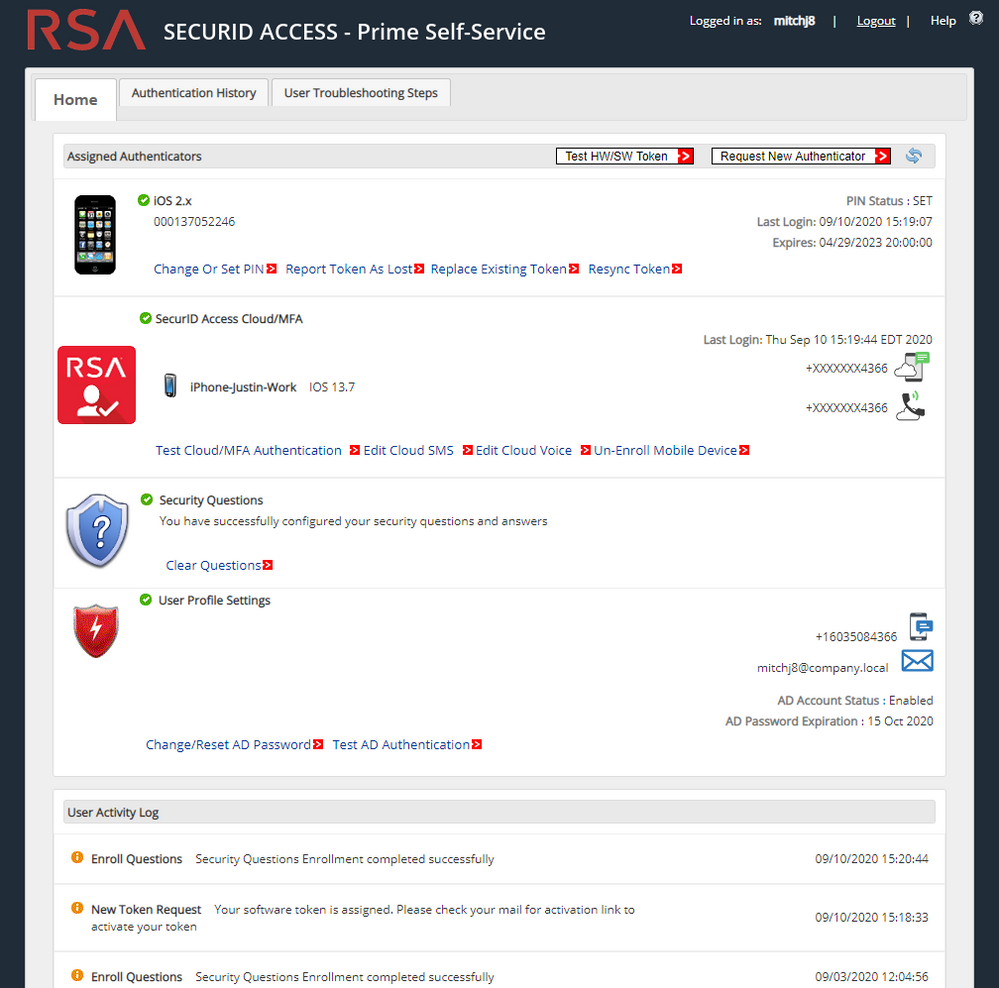Click the voice call handset icon

click(911, 406)
